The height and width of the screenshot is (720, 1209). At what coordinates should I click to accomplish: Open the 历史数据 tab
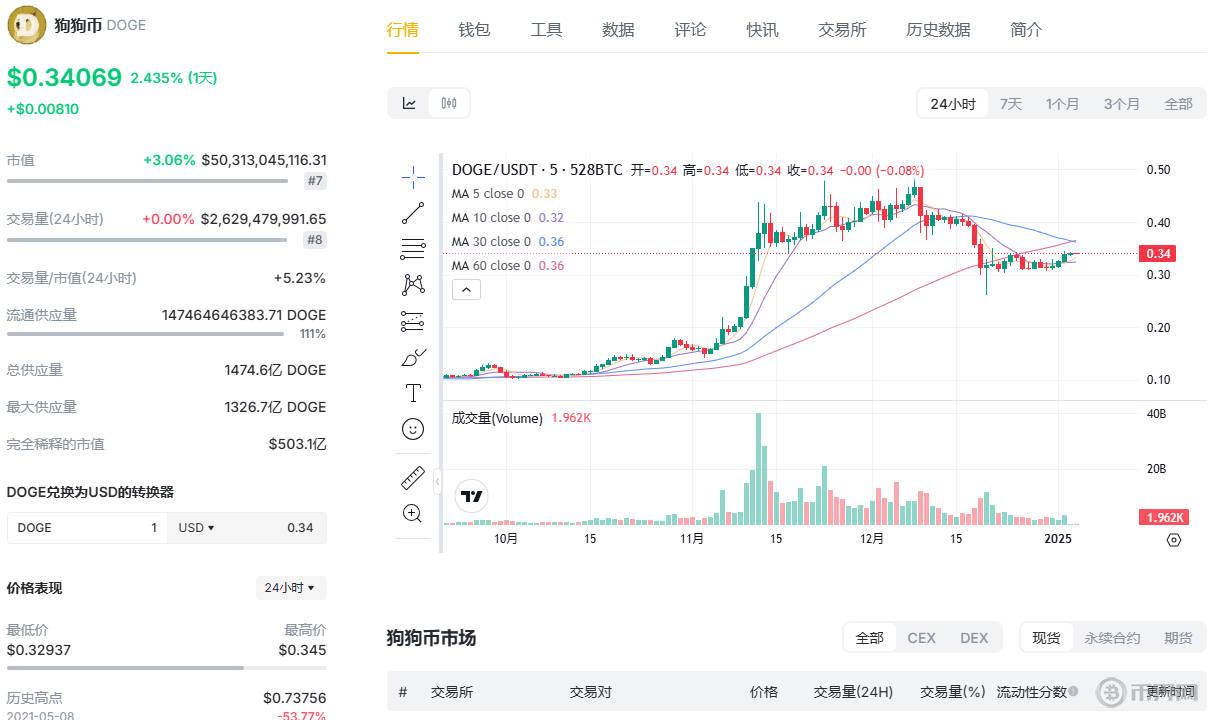[x=937, y=30]
